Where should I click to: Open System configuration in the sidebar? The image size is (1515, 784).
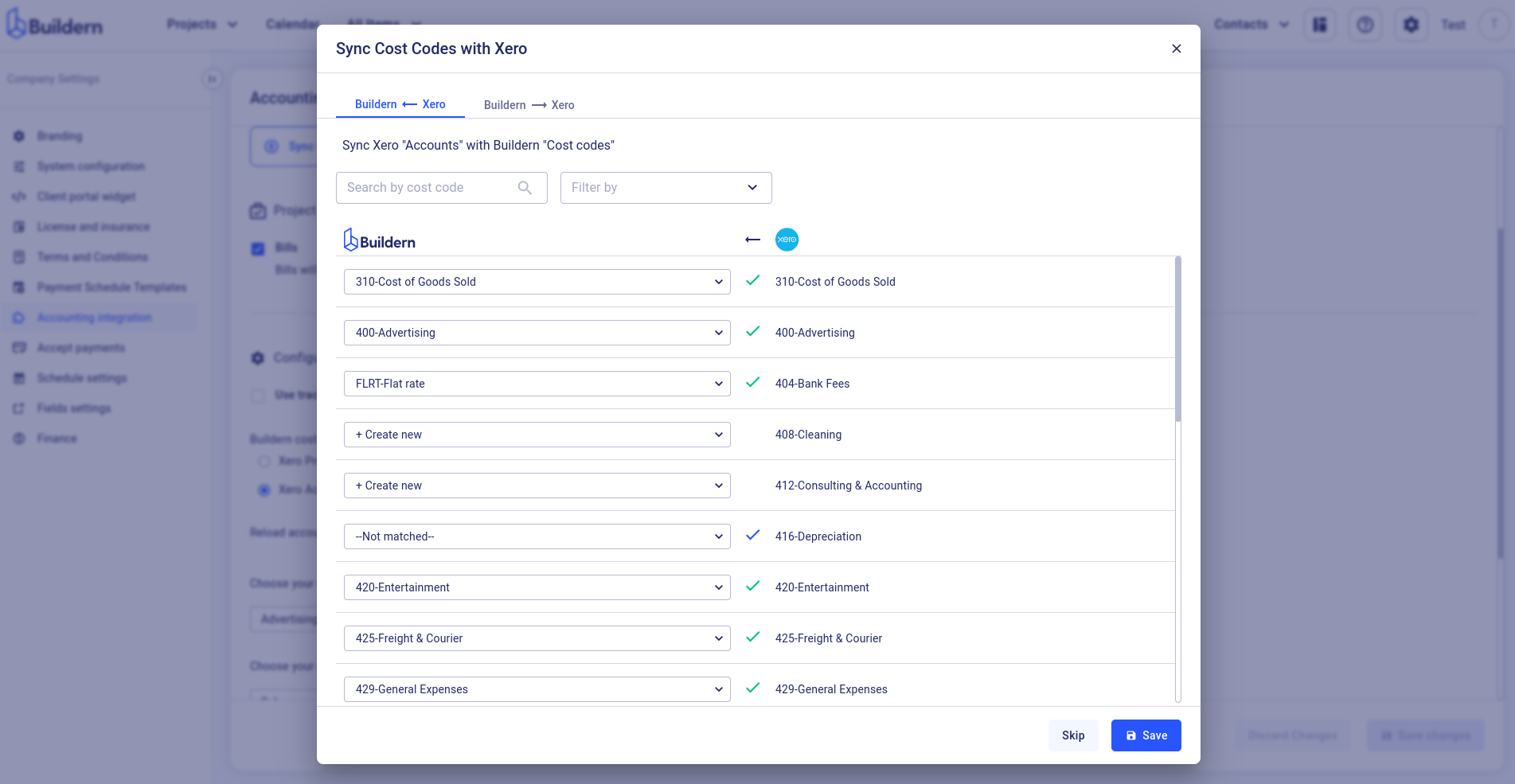point(91,166)
